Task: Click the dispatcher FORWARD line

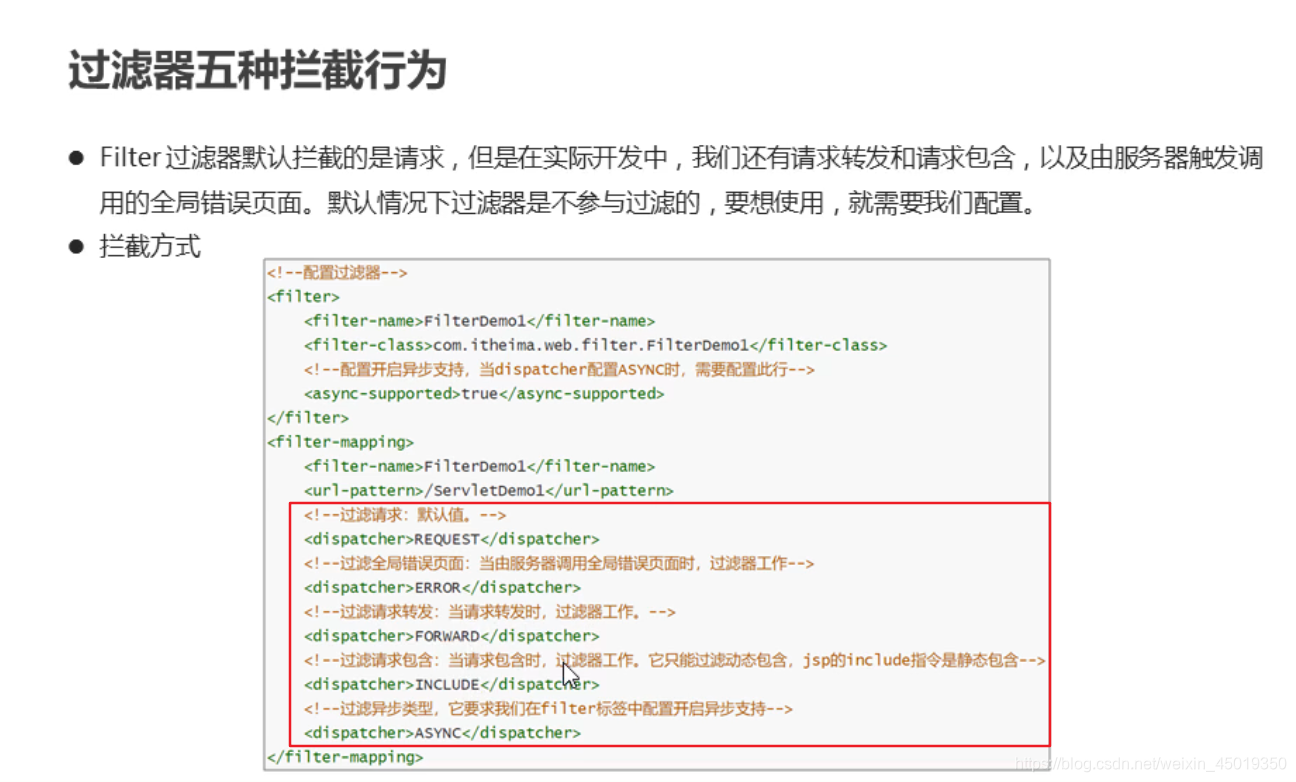Action: point(452,636)
